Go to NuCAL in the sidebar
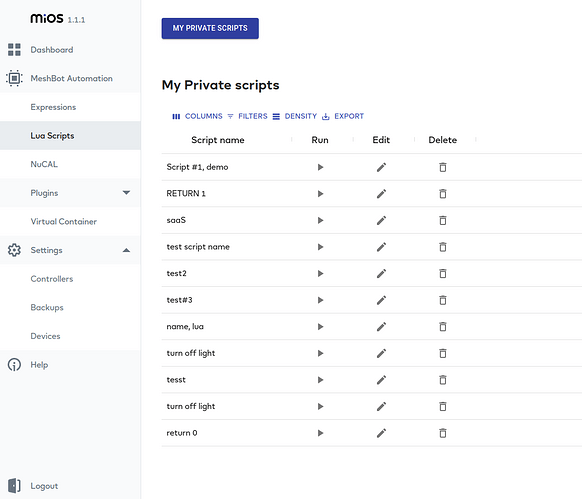Image resolution: width=582 pixels, height=499 pixels. pyautogui.click(x=44, y=164)
